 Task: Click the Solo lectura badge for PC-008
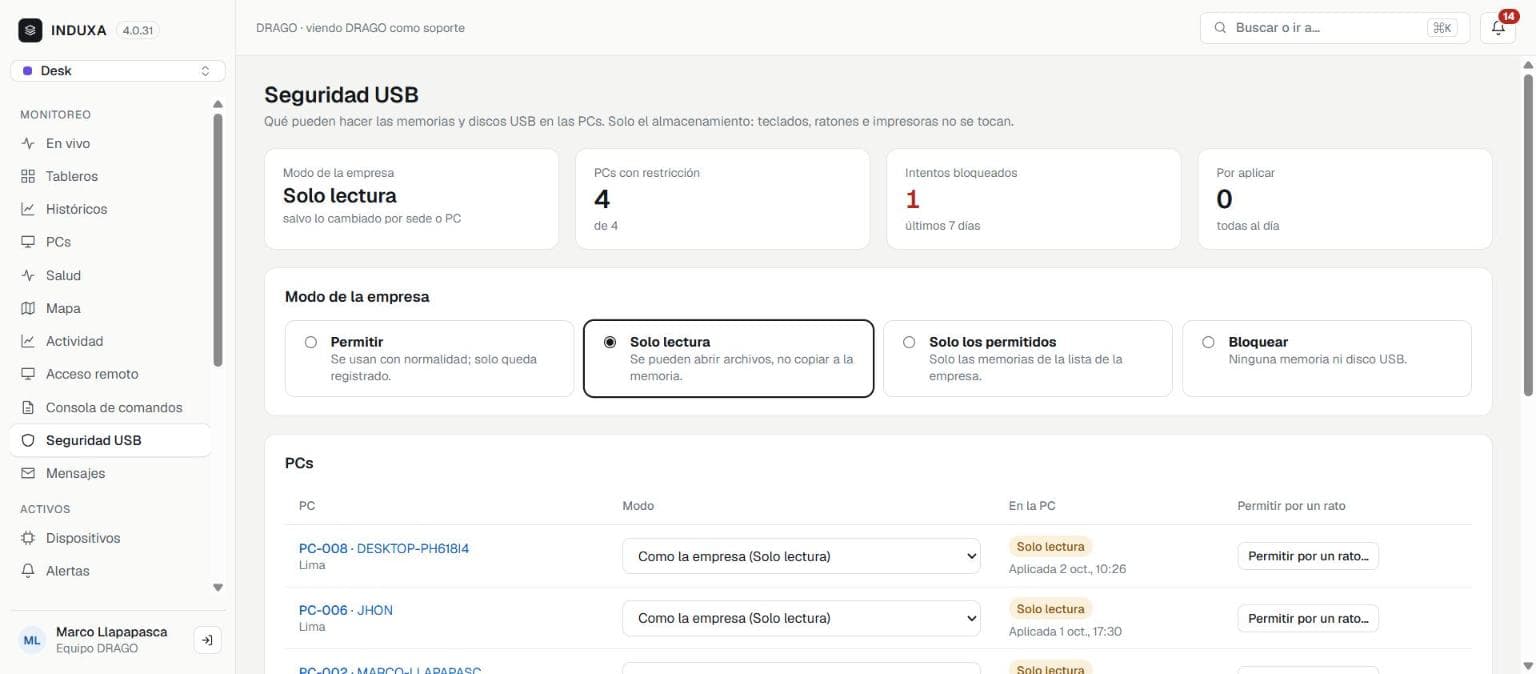pyautogui.click(x=1050, y=547)
